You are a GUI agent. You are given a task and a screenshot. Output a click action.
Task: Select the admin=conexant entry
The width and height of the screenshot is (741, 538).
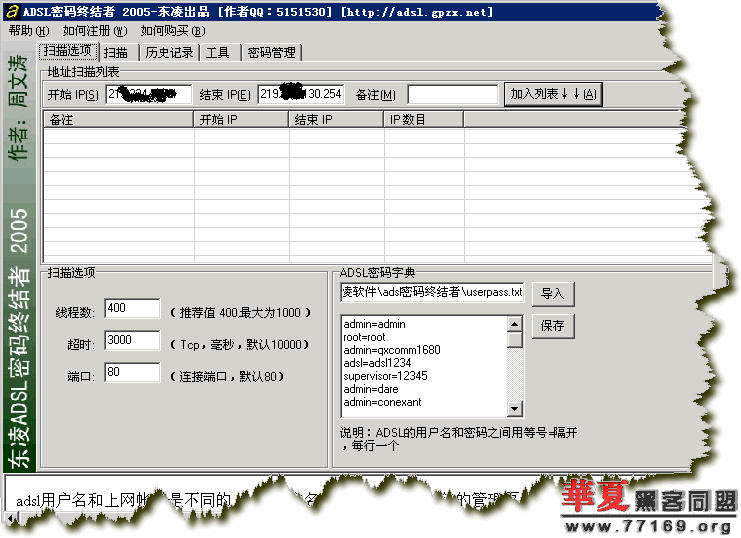pos(382,402)
